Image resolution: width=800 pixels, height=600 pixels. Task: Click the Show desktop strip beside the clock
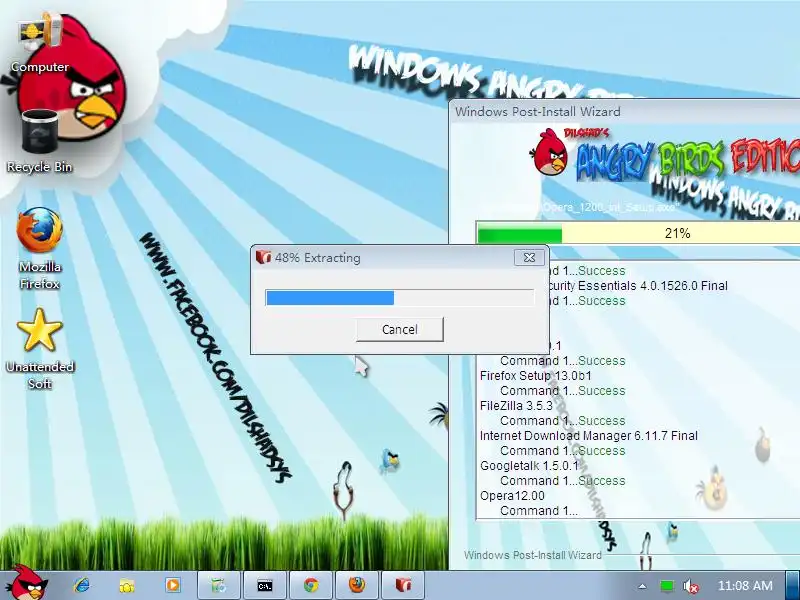[x=793, y=585]
